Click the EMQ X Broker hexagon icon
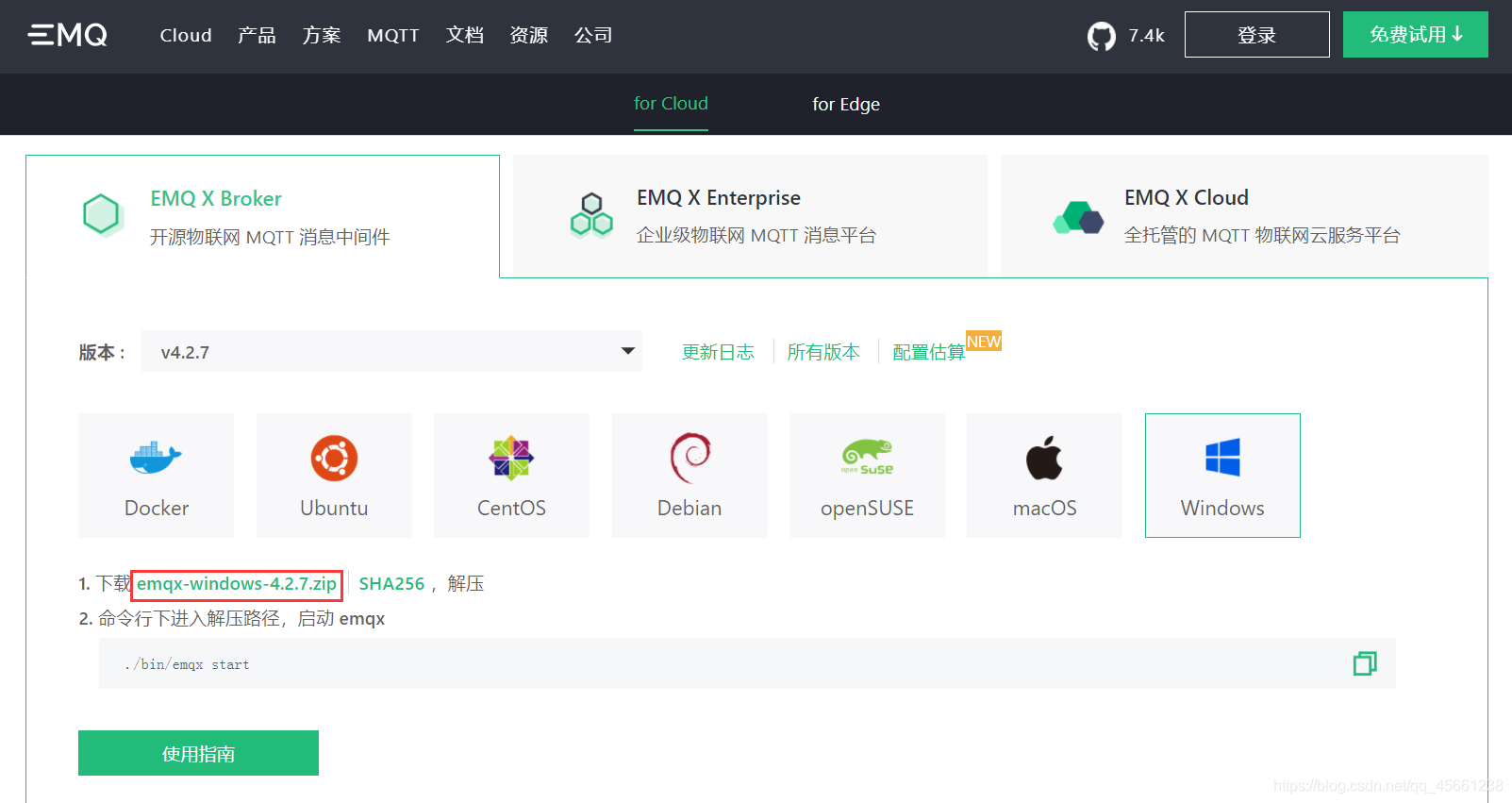The width and height of the screenshot is (1512, 803). (x=102, y=215)
